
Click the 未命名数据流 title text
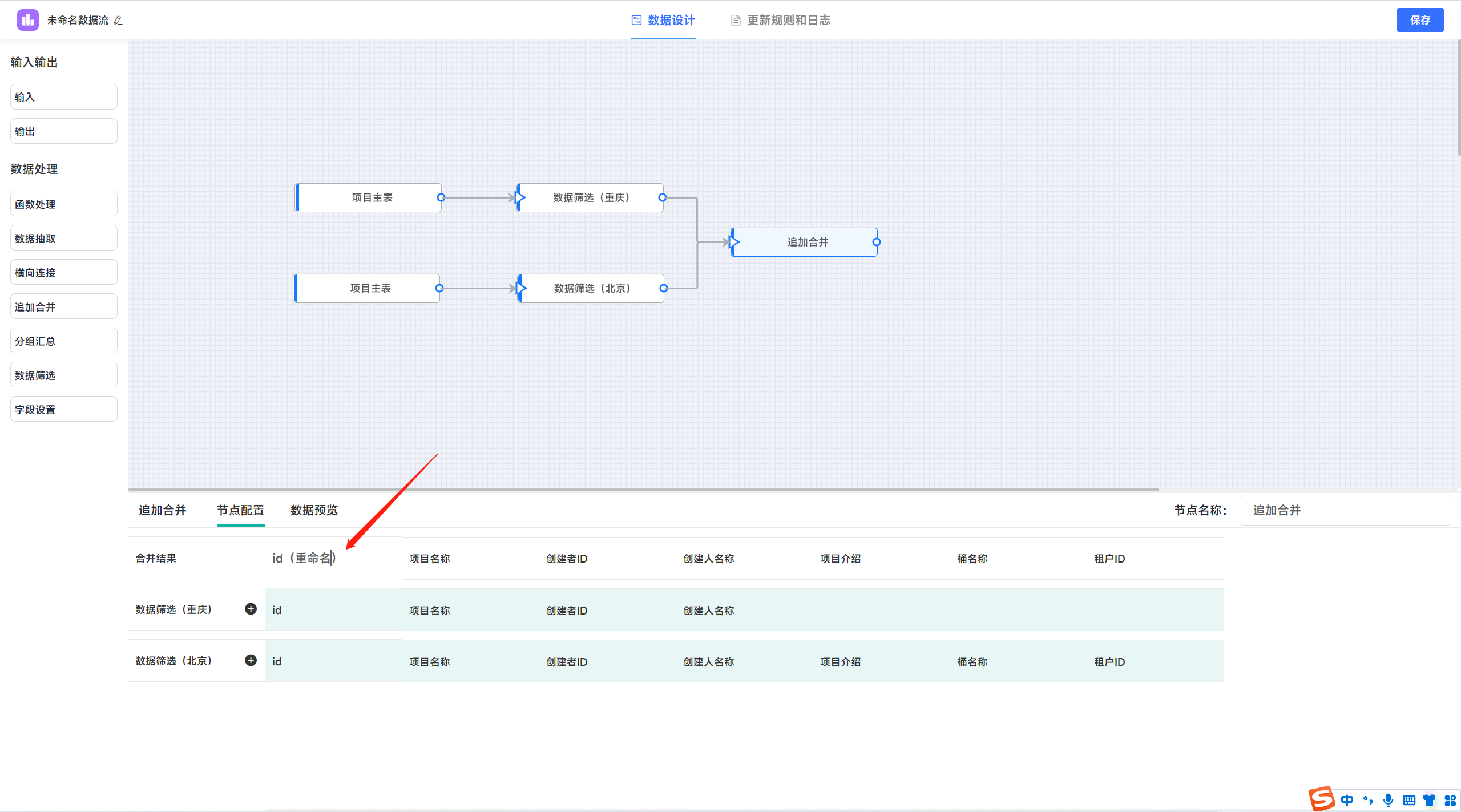point(78,20)
